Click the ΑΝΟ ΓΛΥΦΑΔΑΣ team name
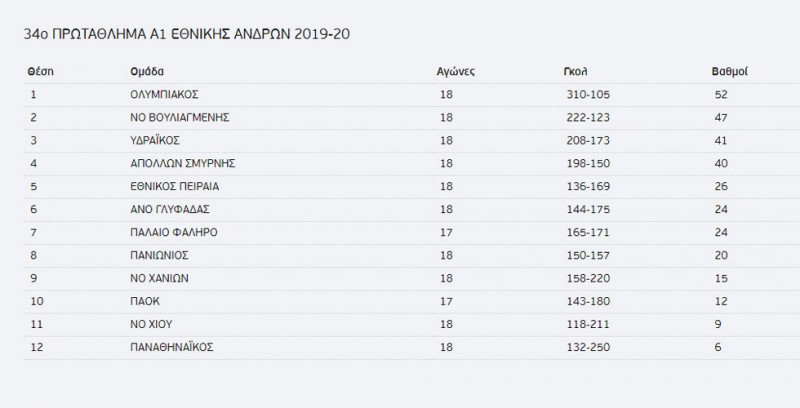Screen dimensions: 800x408 tap(169, 208)
